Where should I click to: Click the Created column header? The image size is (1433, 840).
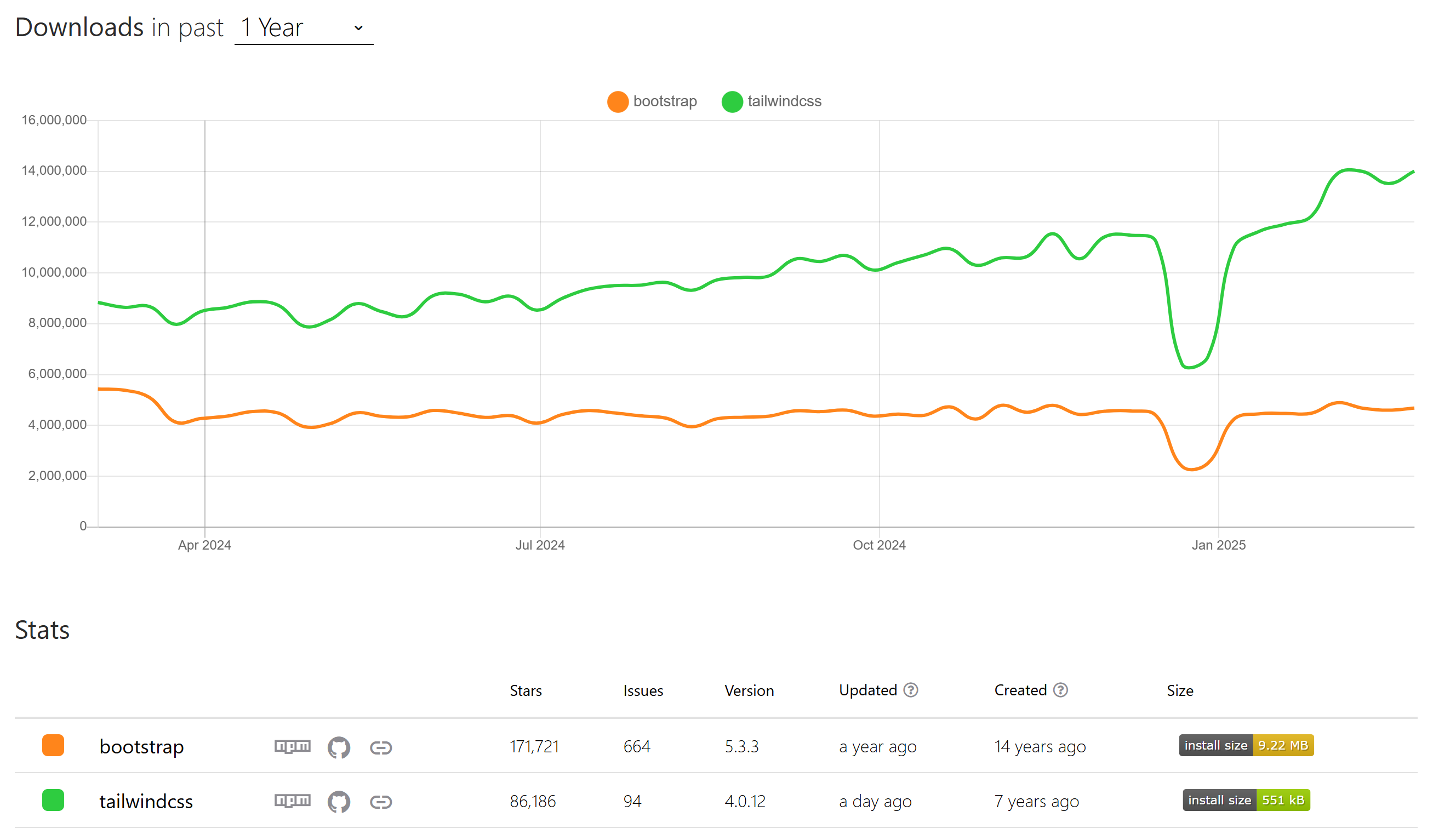click(1020, 690)
